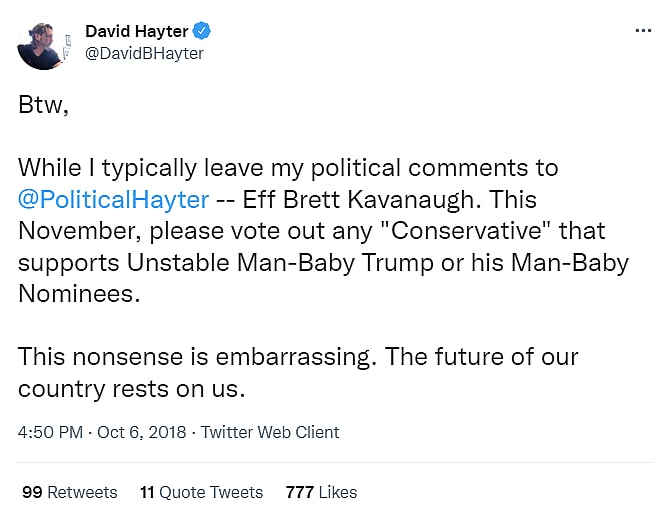This screenshot has height=511, width=664.
Task: View the 777 Likes list
Action: 321,492
